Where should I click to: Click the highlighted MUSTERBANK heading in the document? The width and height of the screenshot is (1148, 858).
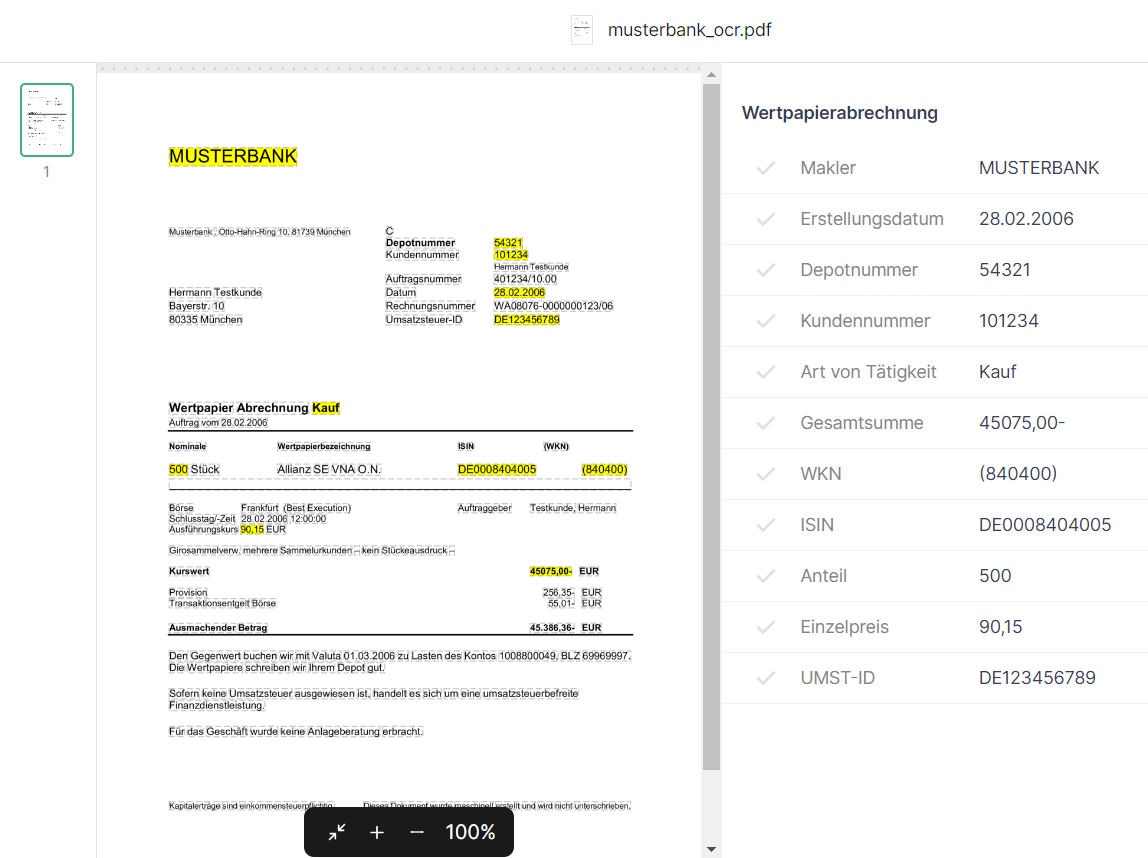coord(233,157)
